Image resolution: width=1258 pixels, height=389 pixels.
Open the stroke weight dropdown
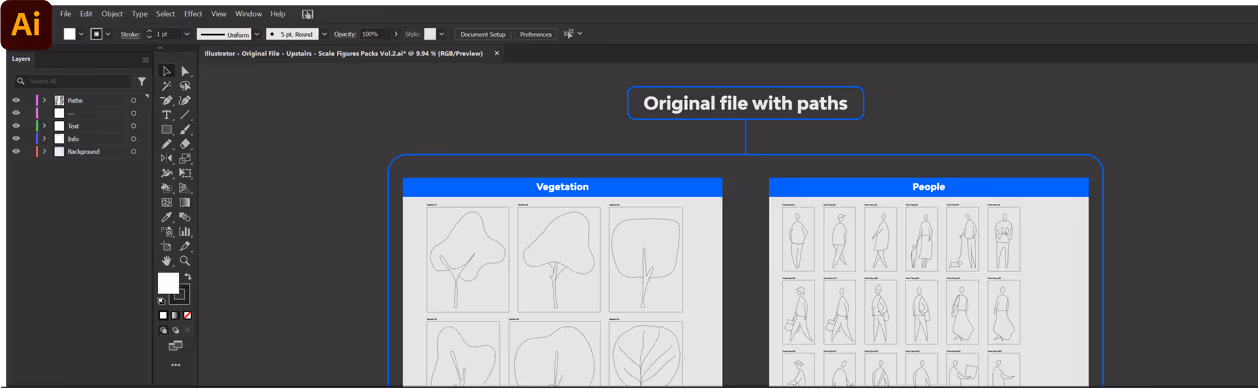(187, 34)
